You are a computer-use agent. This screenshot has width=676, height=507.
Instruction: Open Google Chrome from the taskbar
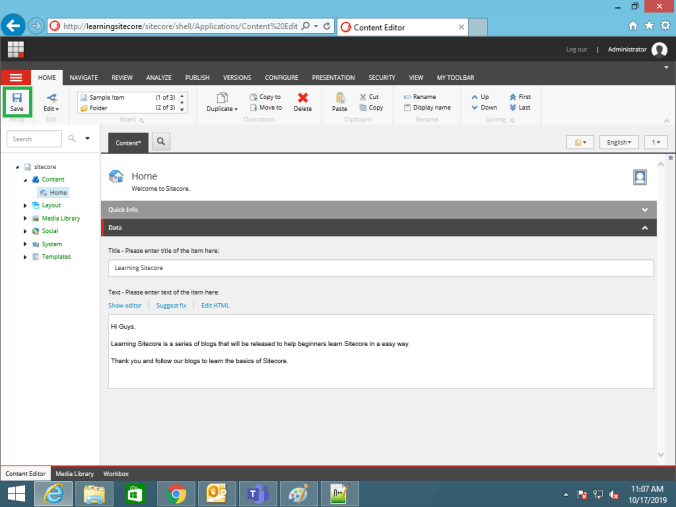click(177, 494)
